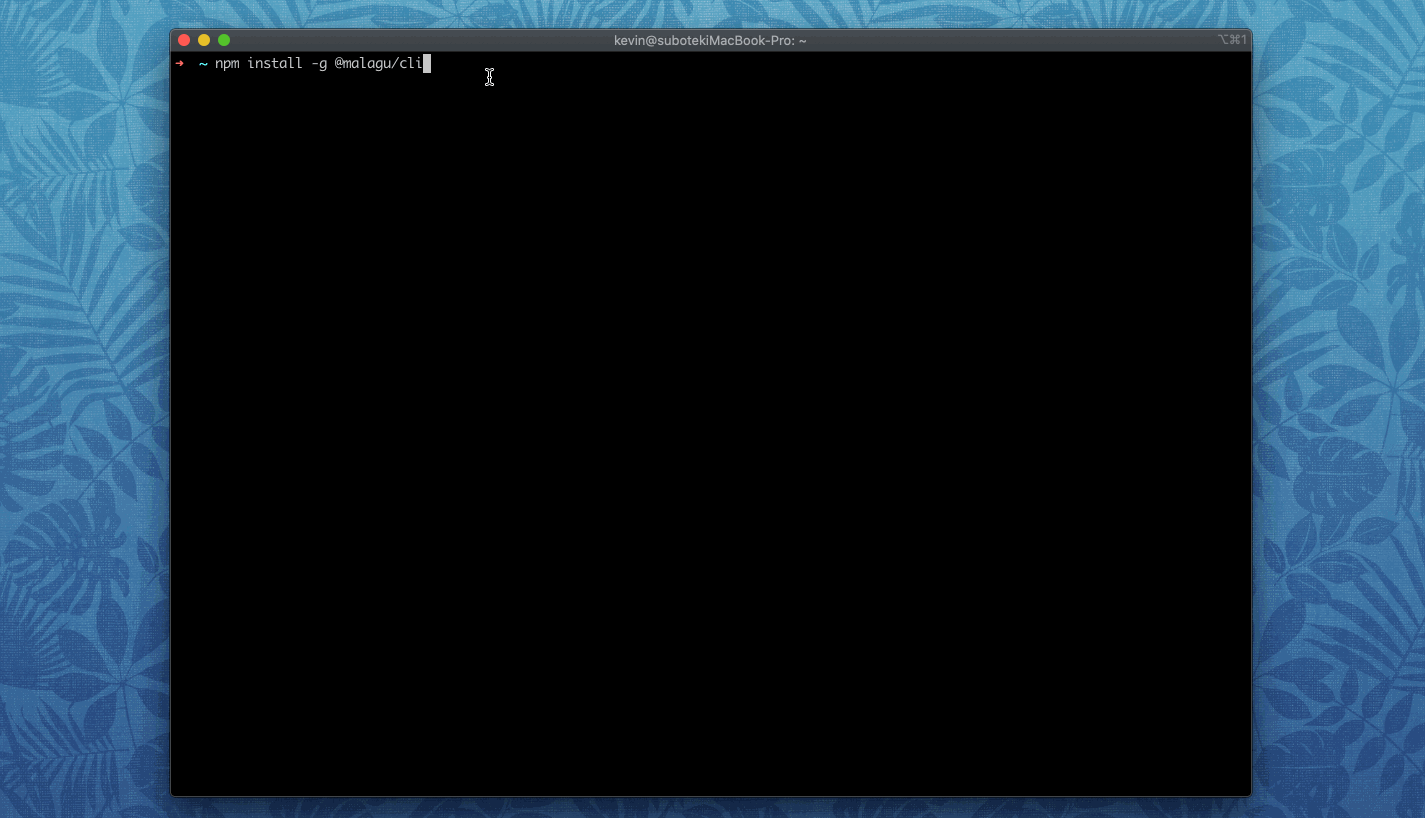
Task: Close the terminal window with red button
Action: click(184, 40)
